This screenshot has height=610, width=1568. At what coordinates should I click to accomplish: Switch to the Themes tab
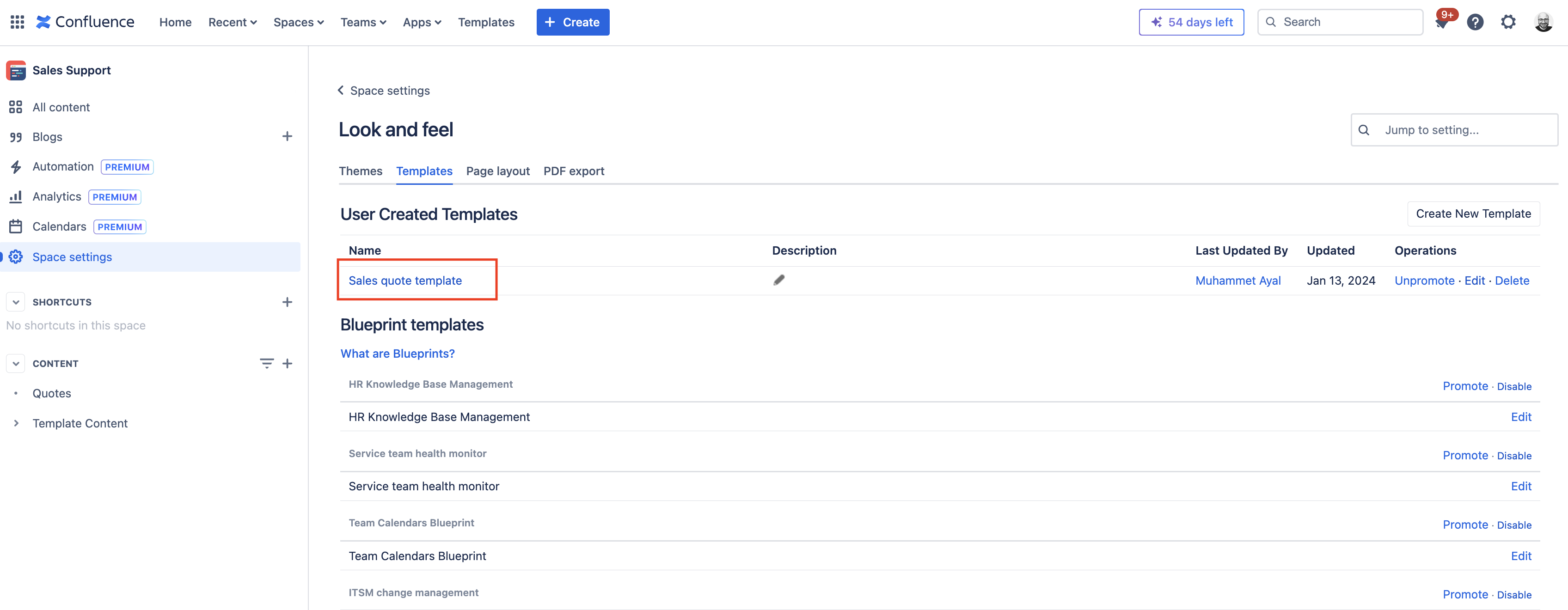click(x=361, y=171)
